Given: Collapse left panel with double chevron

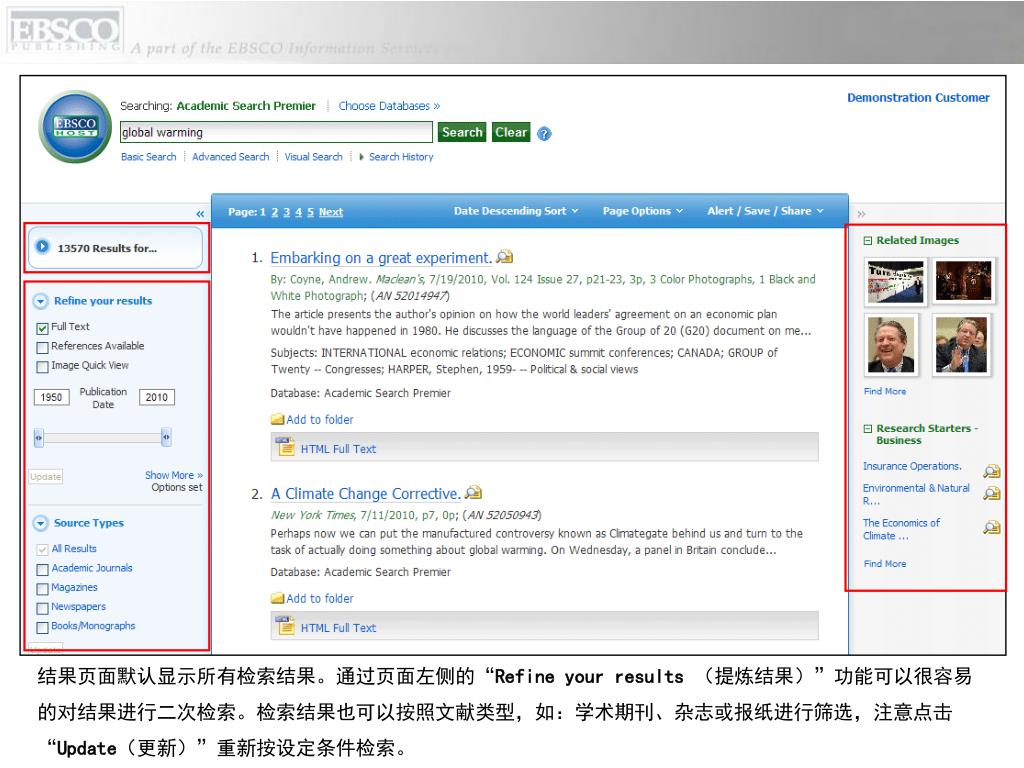Looking at the screenshot, I should [x=200, y=214].
